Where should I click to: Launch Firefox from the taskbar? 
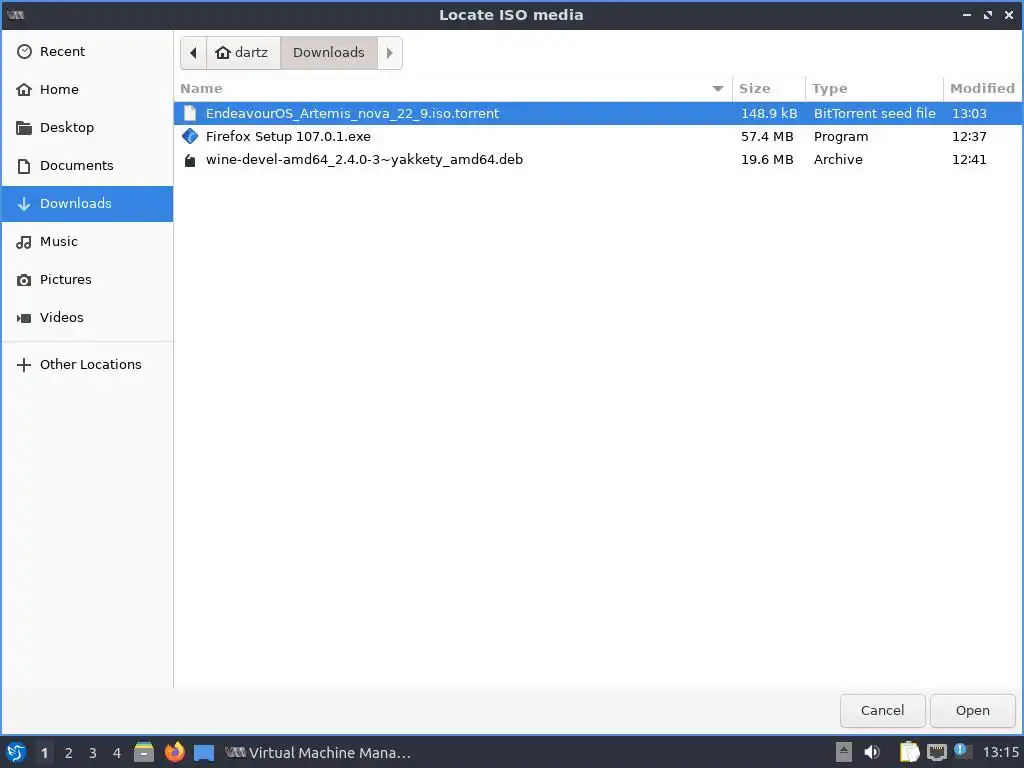[x=174, y=752]
